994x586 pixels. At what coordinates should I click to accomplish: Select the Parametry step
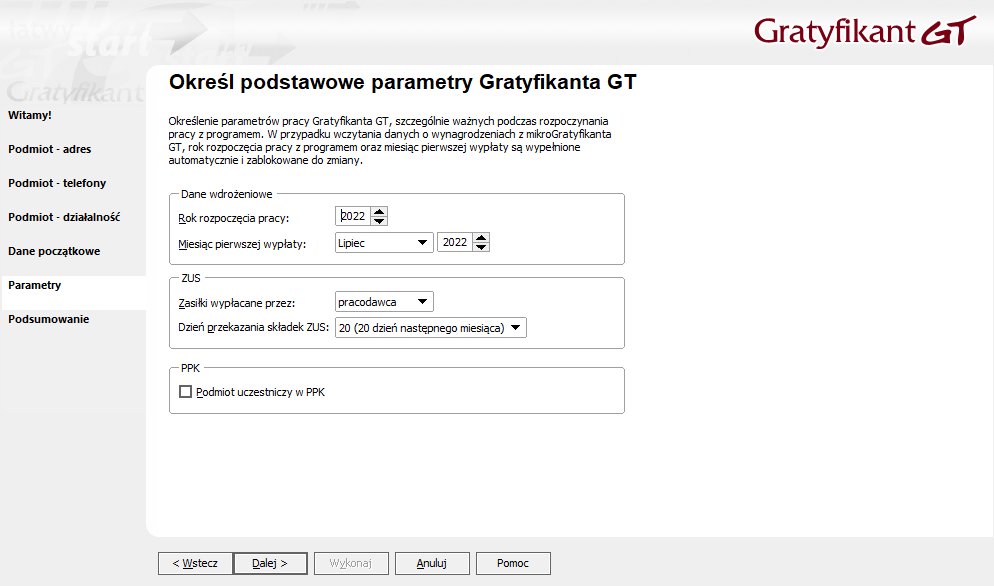pos(34,285)
